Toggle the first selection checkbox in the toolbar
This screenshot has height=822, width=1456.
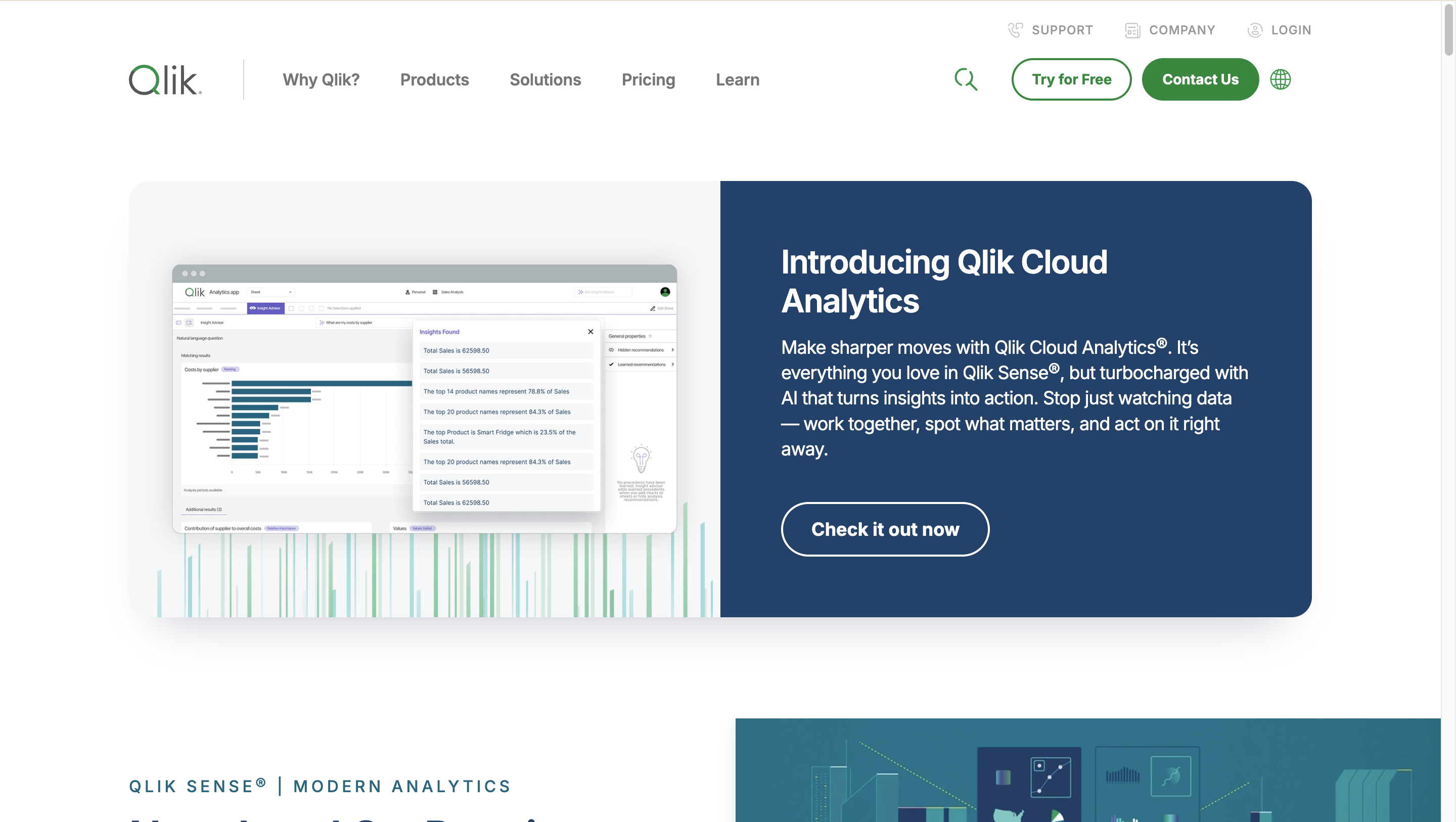(x=291, y=308)
